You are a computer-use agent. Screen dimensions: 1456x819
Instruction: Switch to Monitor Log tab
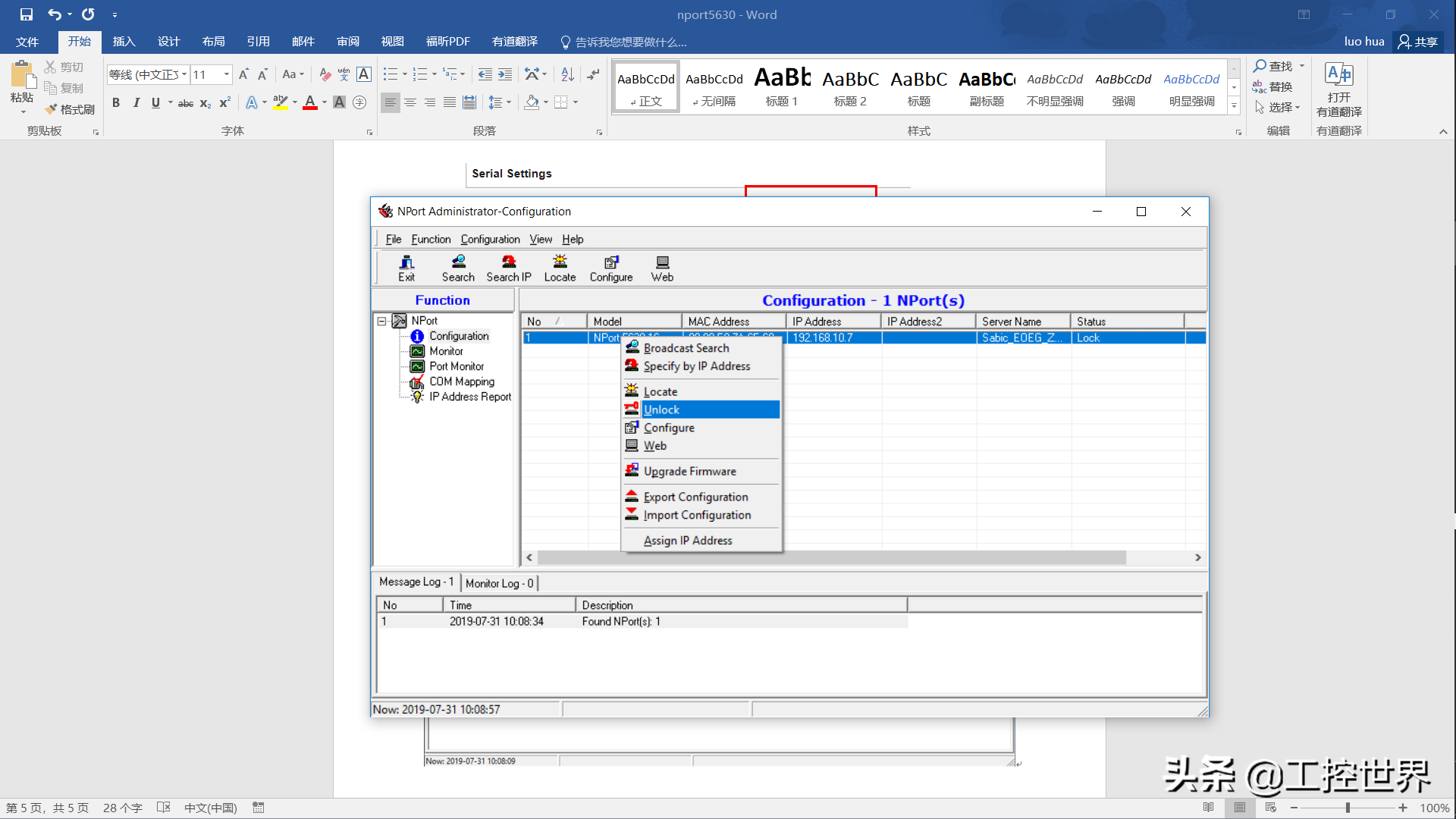pos(499,583)
